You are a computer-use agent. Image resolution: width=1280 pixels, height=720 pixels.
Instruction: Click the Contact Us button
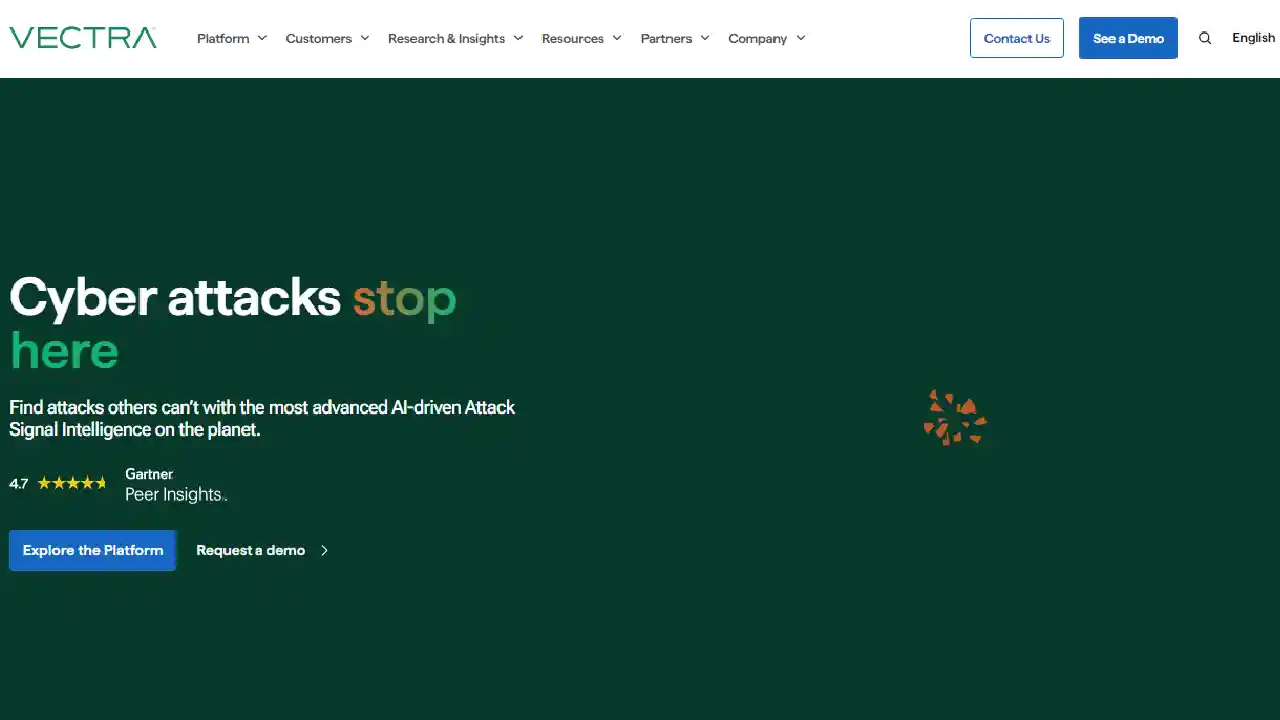click(1016, 38)
